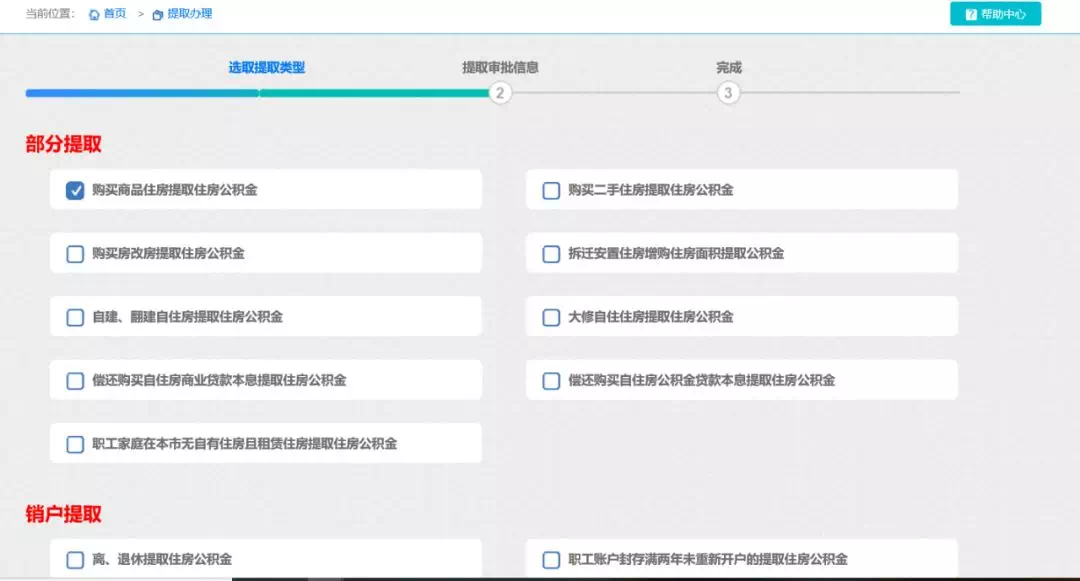Select 职工家庭在本市无自有住房且租赁住房 checkbox
This screenshot has height=581, width=1080.
click(75, 444)
